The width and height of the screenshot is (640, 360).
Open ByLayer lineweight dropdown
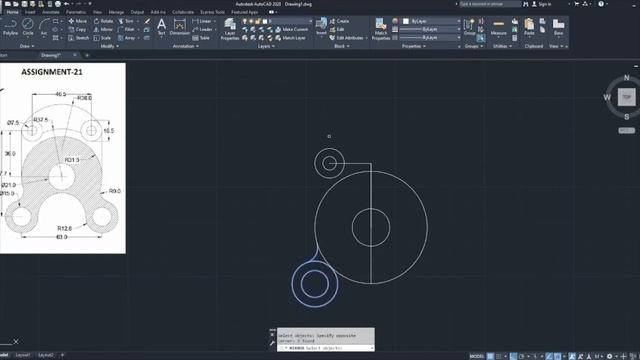430,29
